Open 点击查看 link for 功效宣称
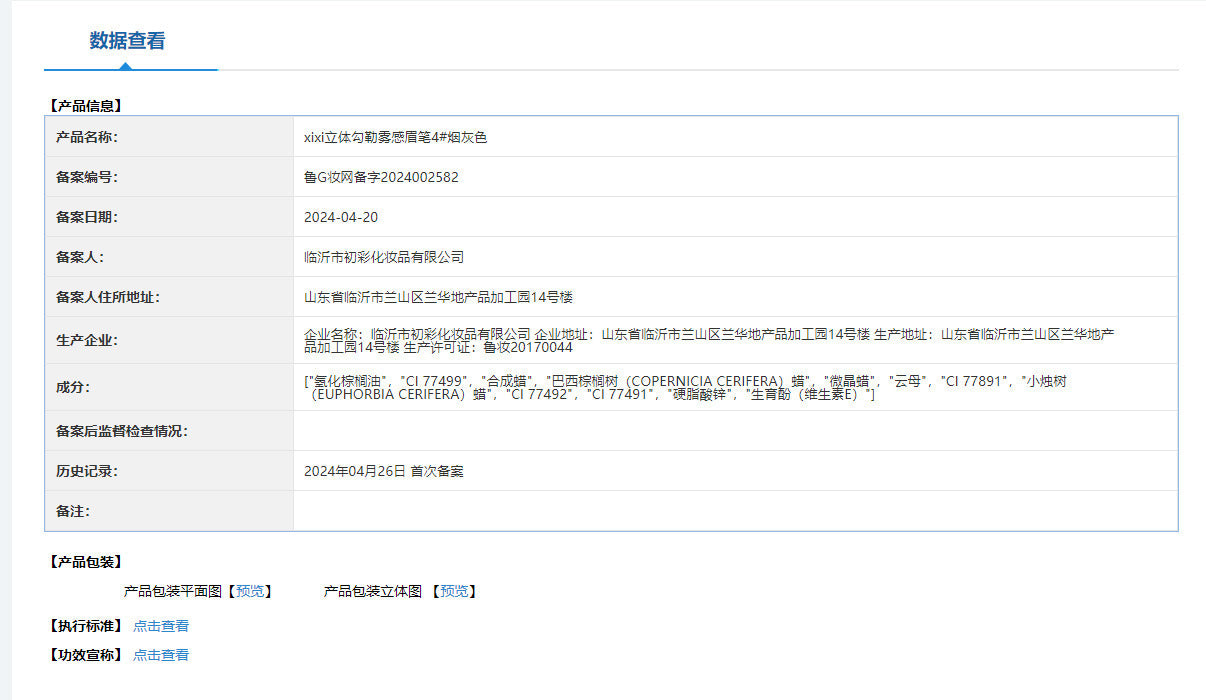The width and height of the screenshot is (1206, 700). (161, 655)
